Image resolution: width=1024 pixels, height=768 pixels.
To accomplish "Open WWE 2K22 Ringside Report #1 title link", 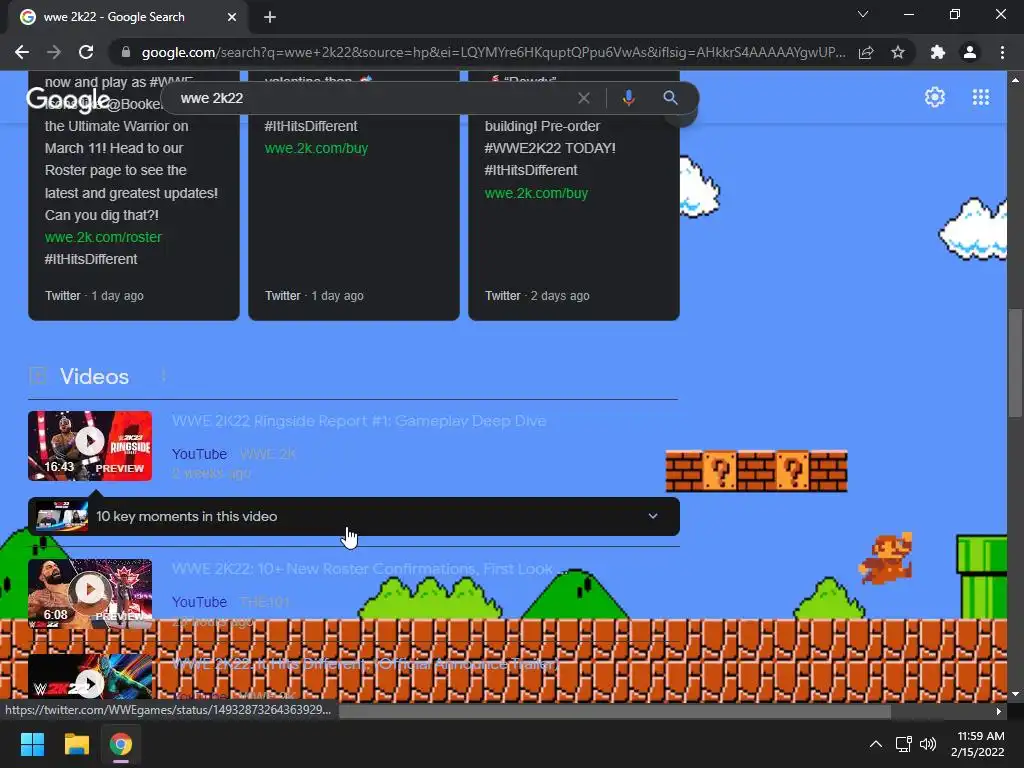I will click(x=359, y=421).
